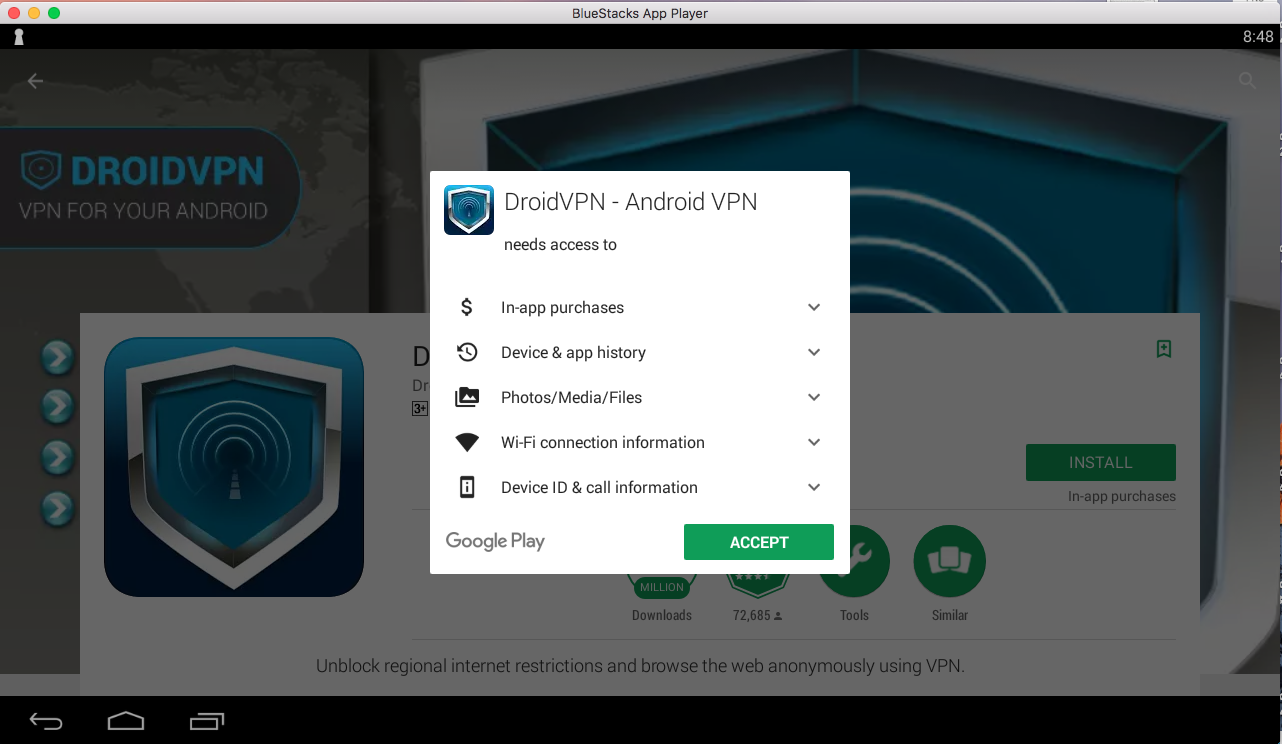1282x744 pixels.
Task: Tap the Android recent apps button
Action: tap(206, 720)
